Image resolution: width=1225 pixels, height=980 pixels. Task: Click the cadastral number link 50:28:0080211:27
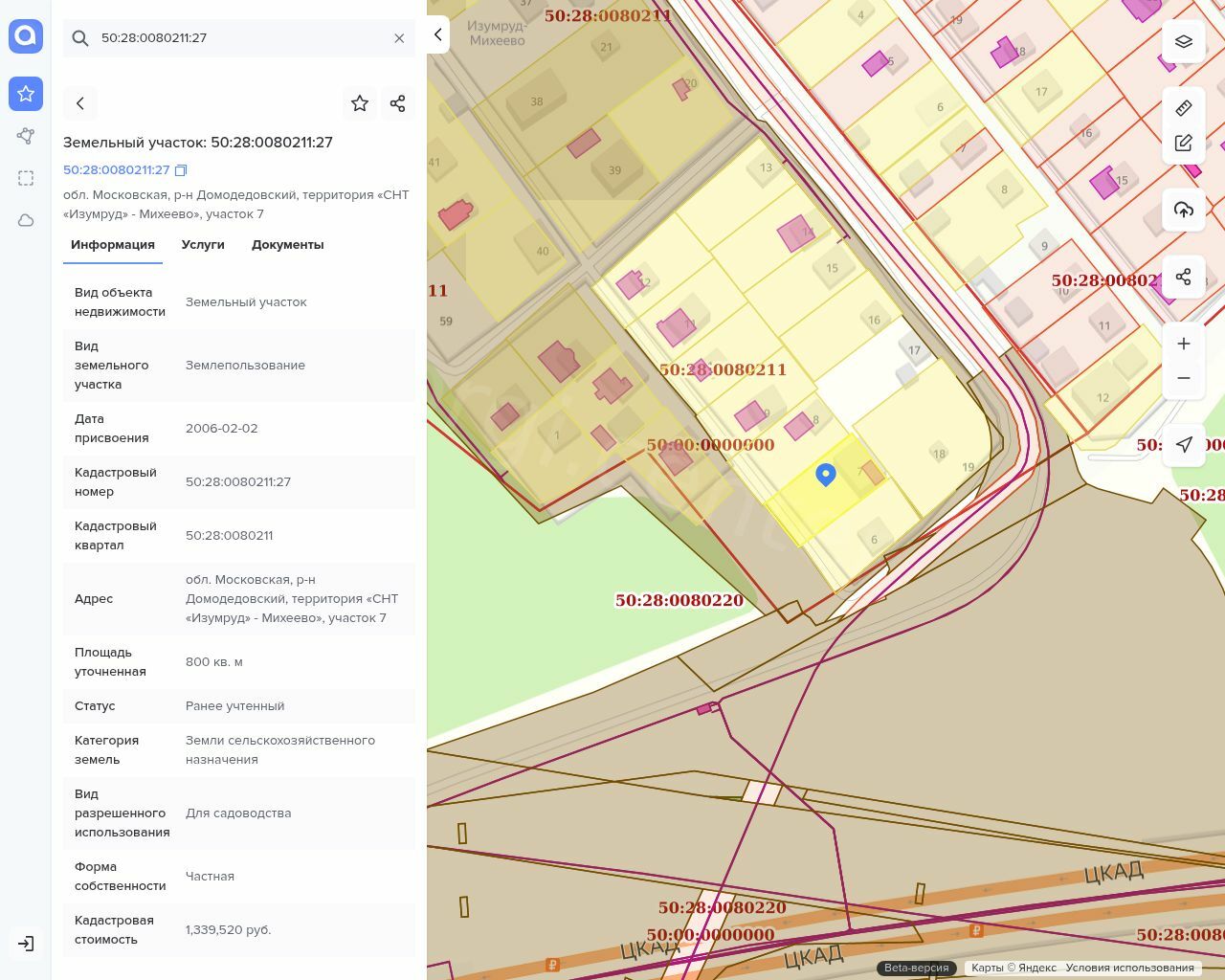coord(116,170)
